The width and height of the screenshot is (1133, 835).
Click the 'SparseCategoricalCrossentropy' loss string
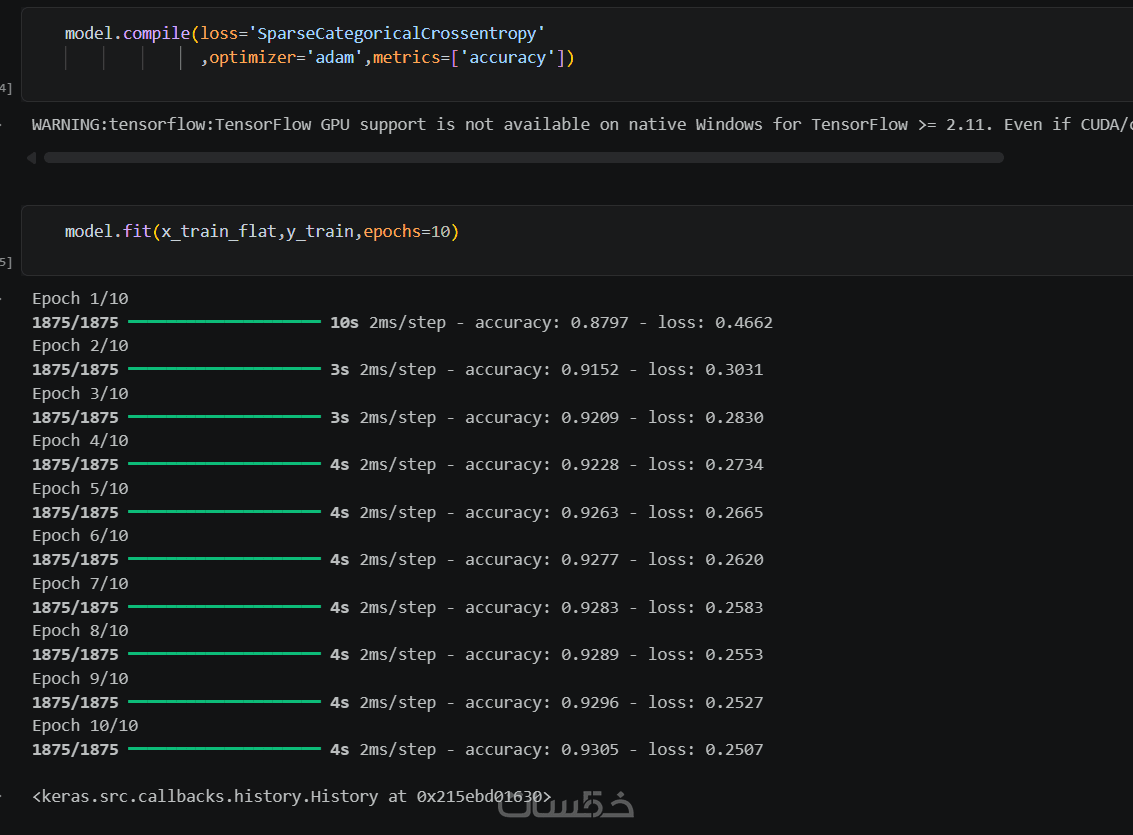(397, 34)
